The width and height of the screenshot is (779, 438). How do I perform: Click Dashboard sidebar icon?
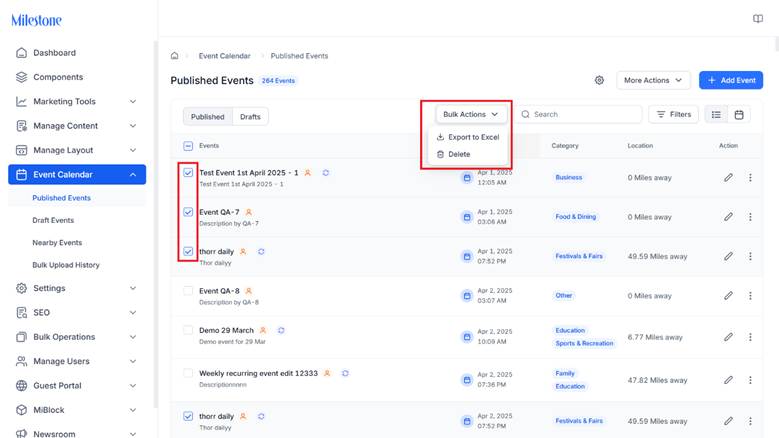click(x=21, y=53)
